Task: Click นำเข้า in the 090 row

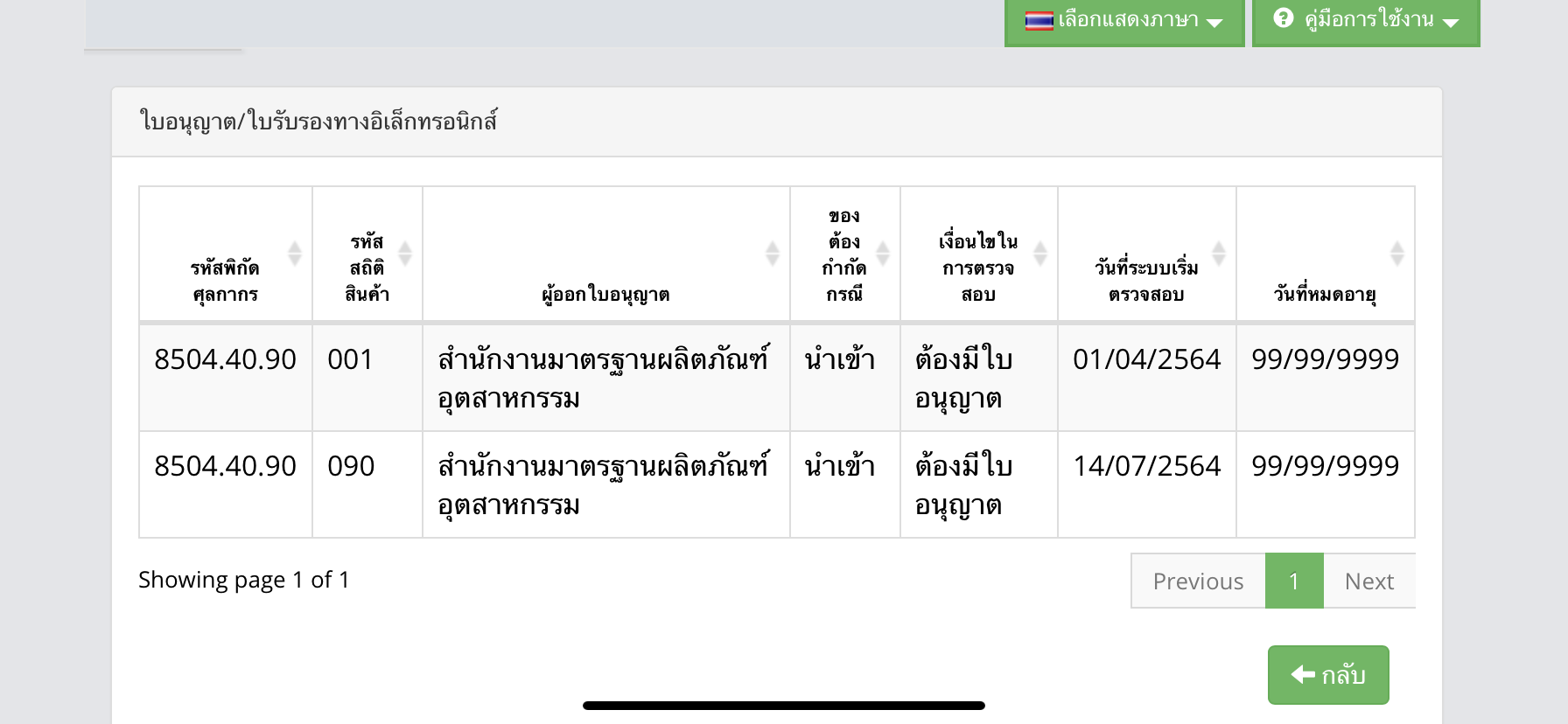Action: tap(840, 466)
